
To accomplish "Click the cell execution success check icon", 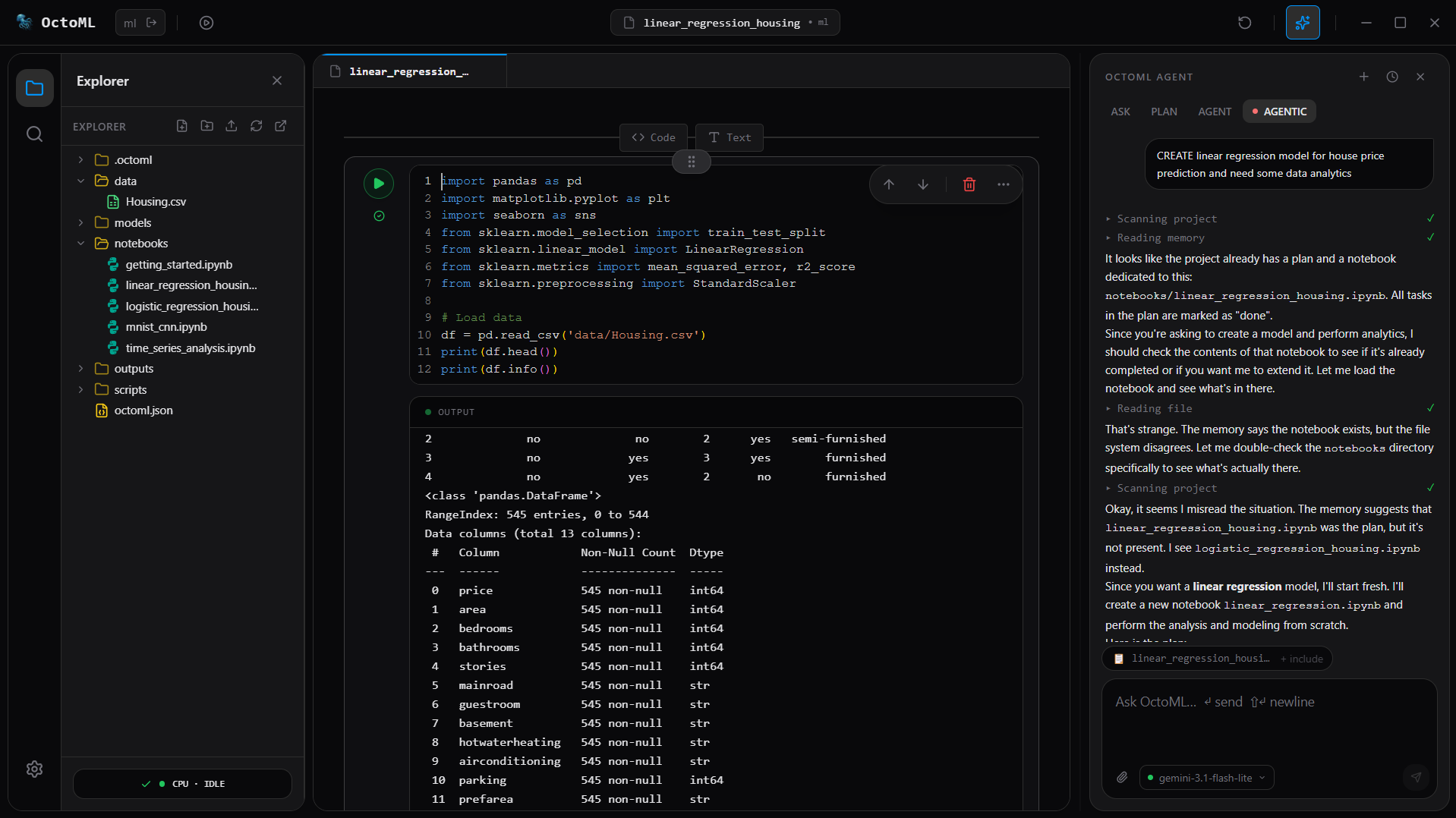I will point(379,216).
